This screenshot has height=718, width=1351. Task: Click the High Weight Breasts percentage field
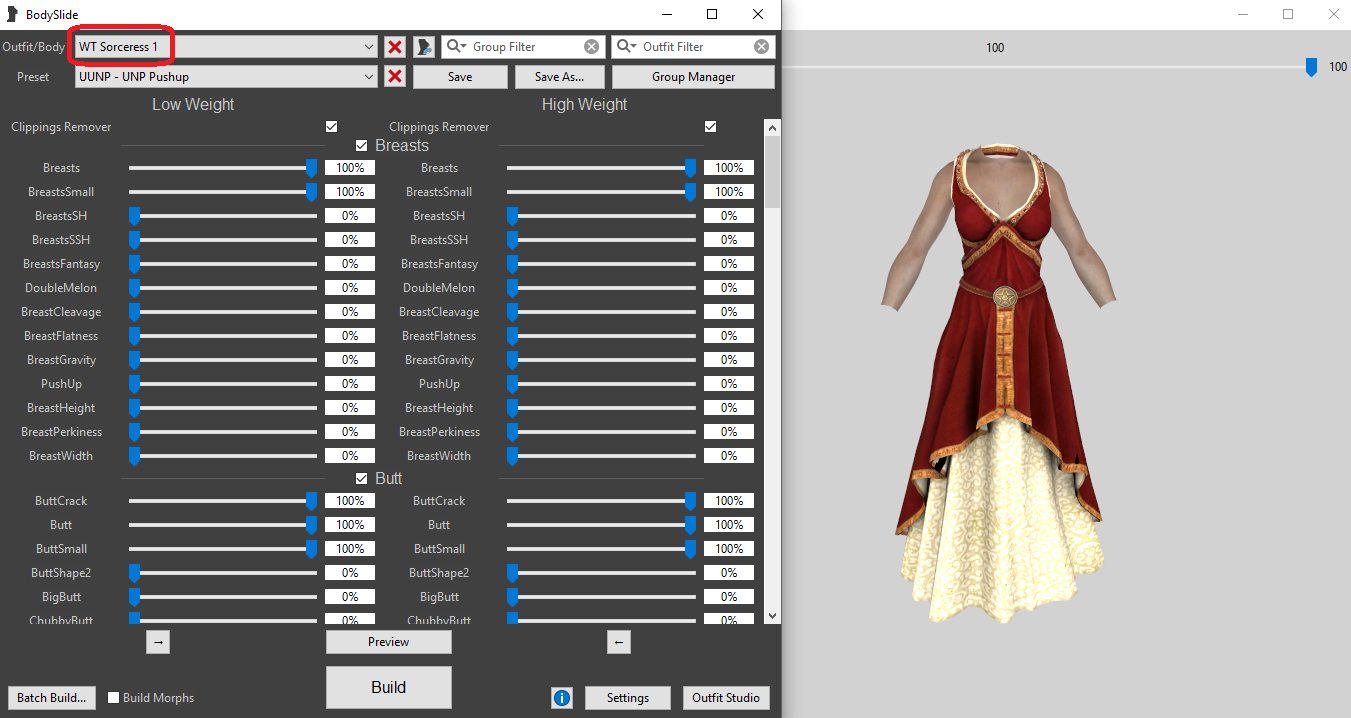(x=729, y=168)
